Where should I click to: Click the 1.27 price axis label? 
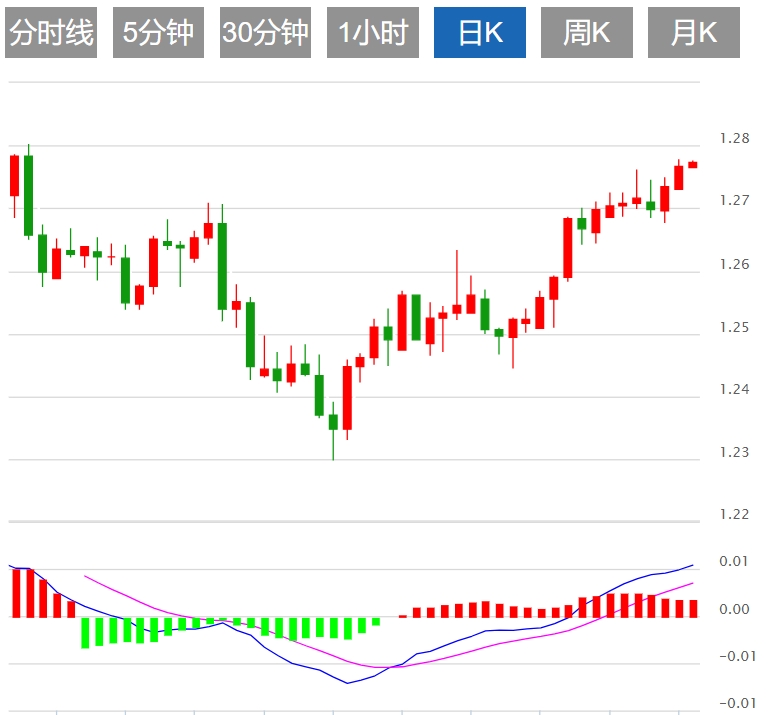[x=735, y=200]
